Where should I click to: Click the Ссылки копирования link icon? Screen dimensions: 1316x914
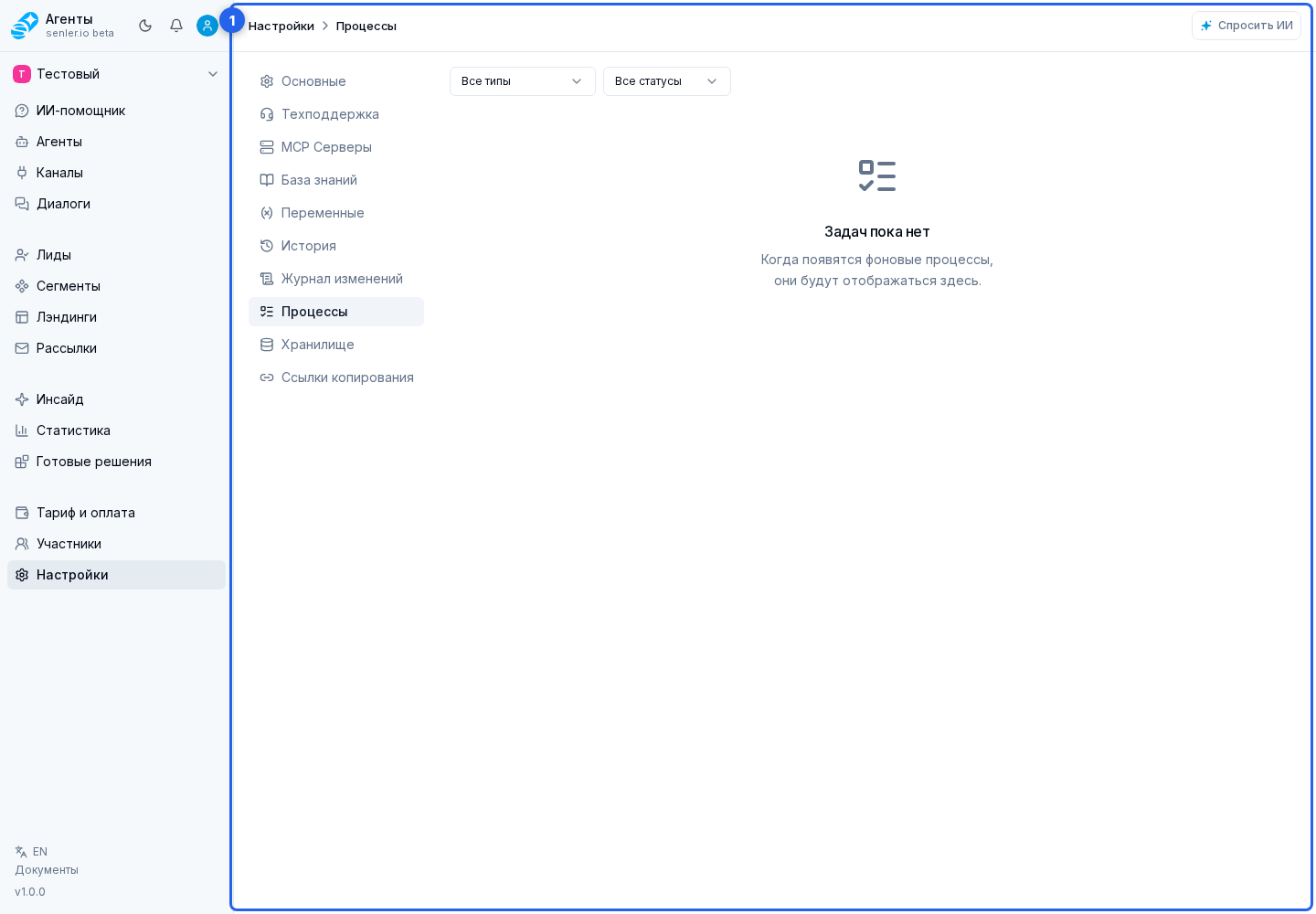267,377
